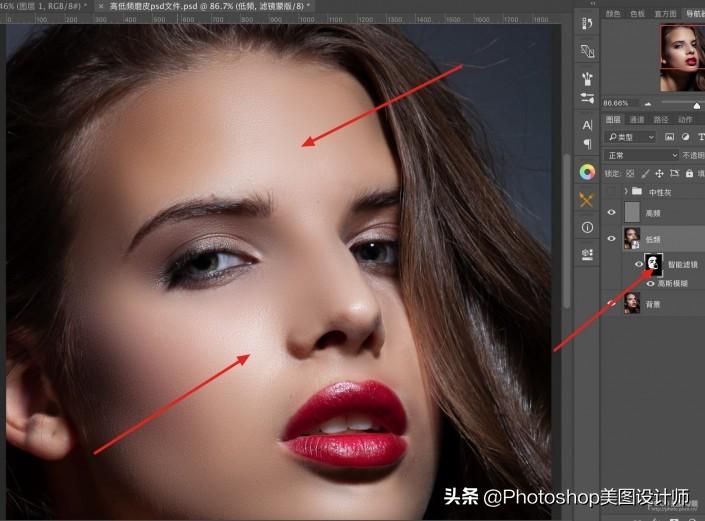Hide the 高频 layer
The image size is (705, 521).
pyautogui.click(x=612, y=212)
